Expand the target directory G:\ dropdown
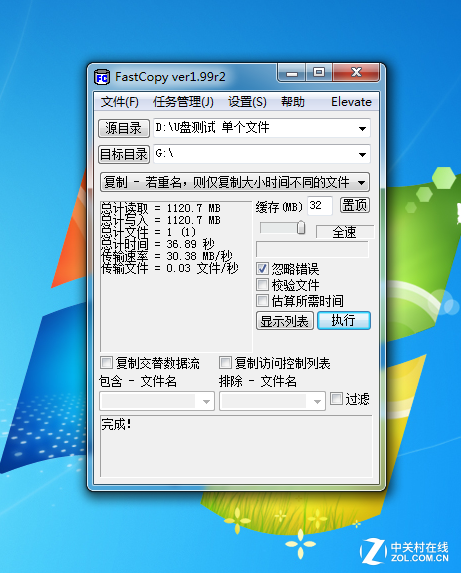Viewport: 461px width, 573px height. pos(362,154)
